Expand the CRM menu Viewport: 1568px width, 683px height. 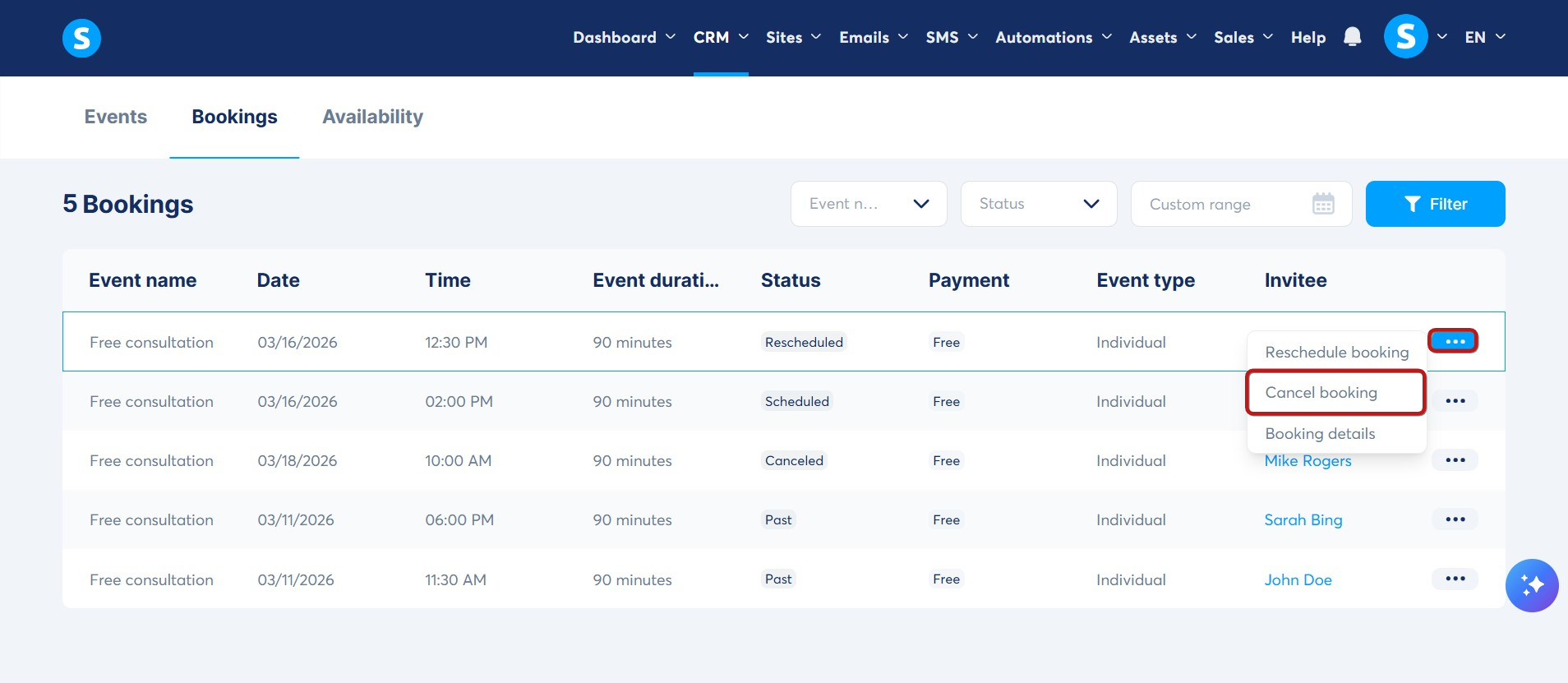pyautogui.click(x=721, y=37)
